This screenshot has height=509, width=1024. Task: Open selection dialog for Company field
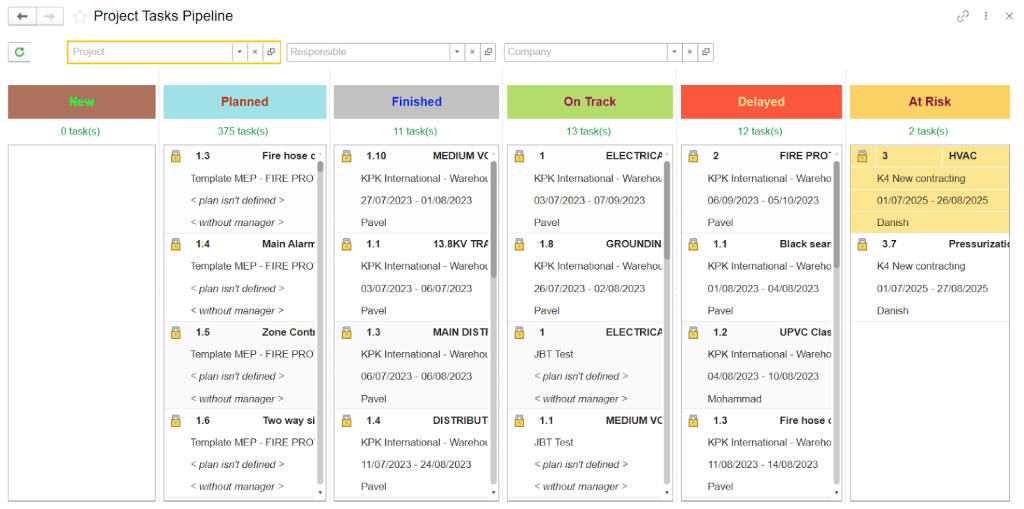click(705, 52)
